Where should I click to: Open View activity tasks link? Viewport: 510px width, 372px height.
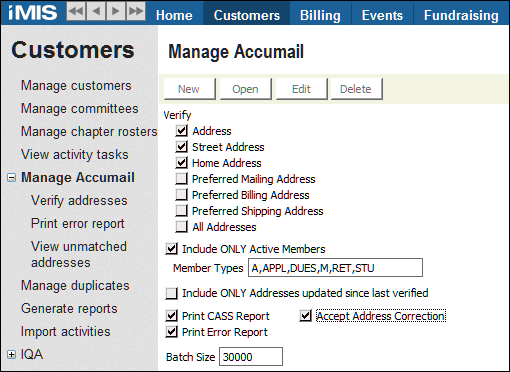[75, 155]
